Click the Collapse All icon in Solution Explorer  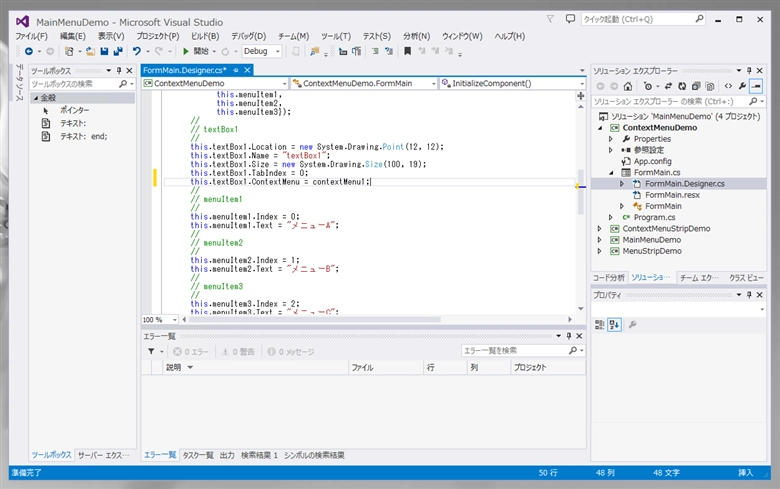[x=696, y=86]
